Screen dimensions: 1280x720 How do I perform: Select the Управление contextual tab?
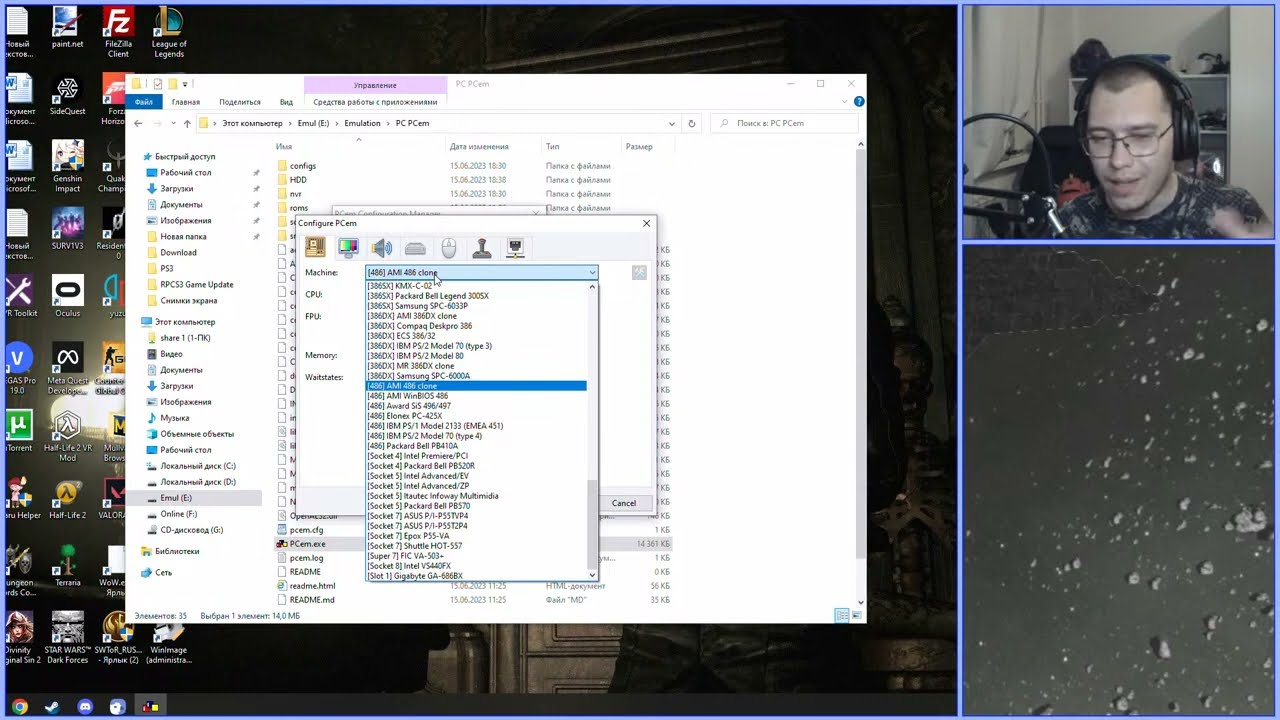pyautogui.click(x=375, y=85)
